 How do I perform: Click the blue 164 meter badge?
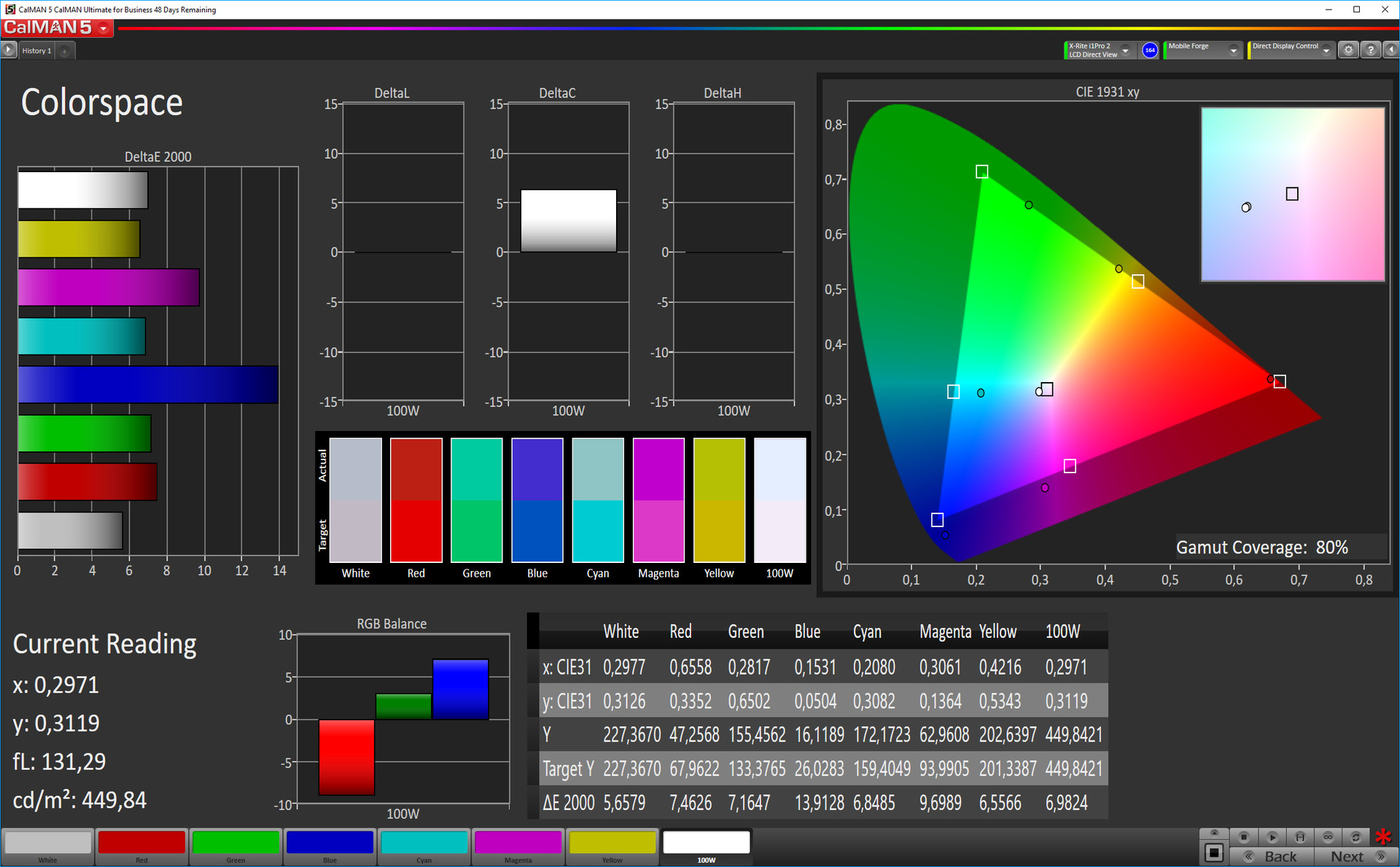(1150, 50)
